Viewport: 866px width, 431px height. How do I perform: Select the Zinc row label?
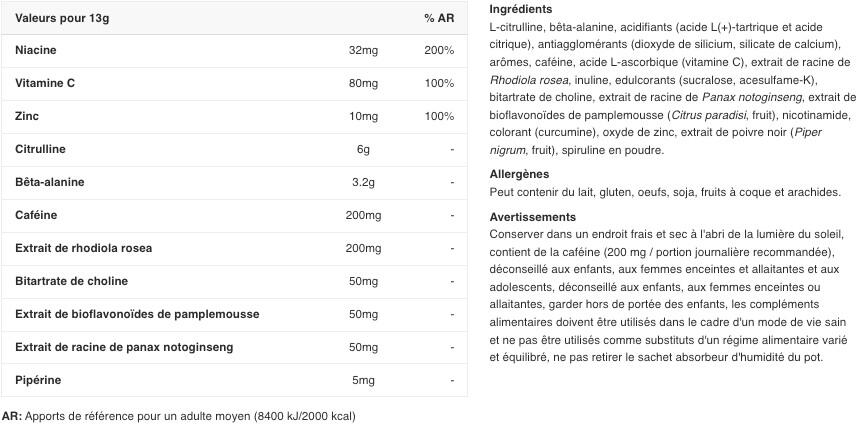[x=28, y=116]
